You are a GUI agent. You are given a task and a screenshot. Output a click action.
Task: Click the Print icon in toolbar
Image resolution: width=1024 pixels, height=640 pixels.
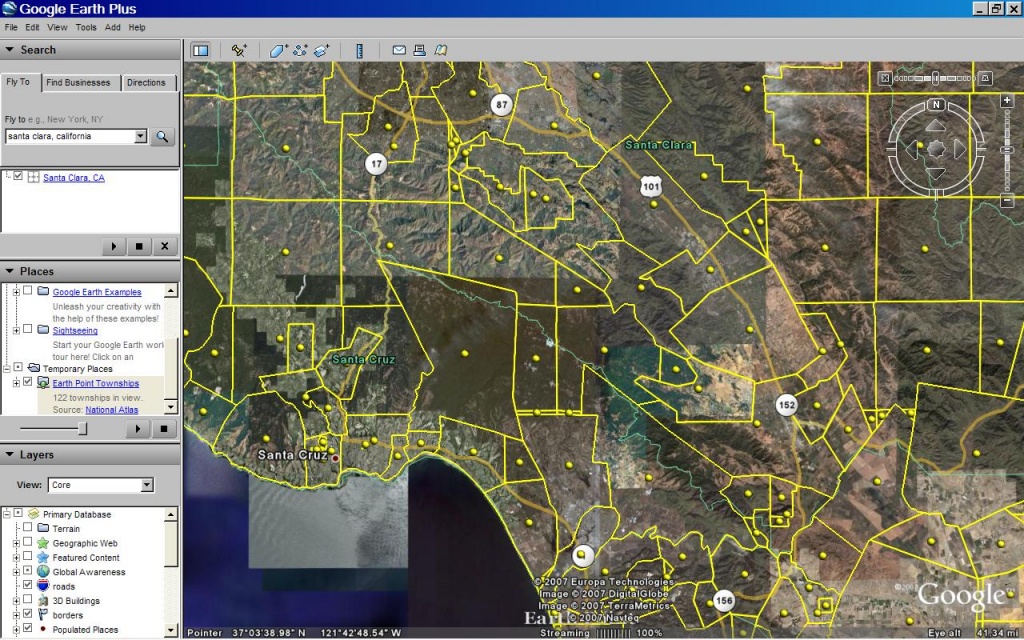click(x=420, y=50)
